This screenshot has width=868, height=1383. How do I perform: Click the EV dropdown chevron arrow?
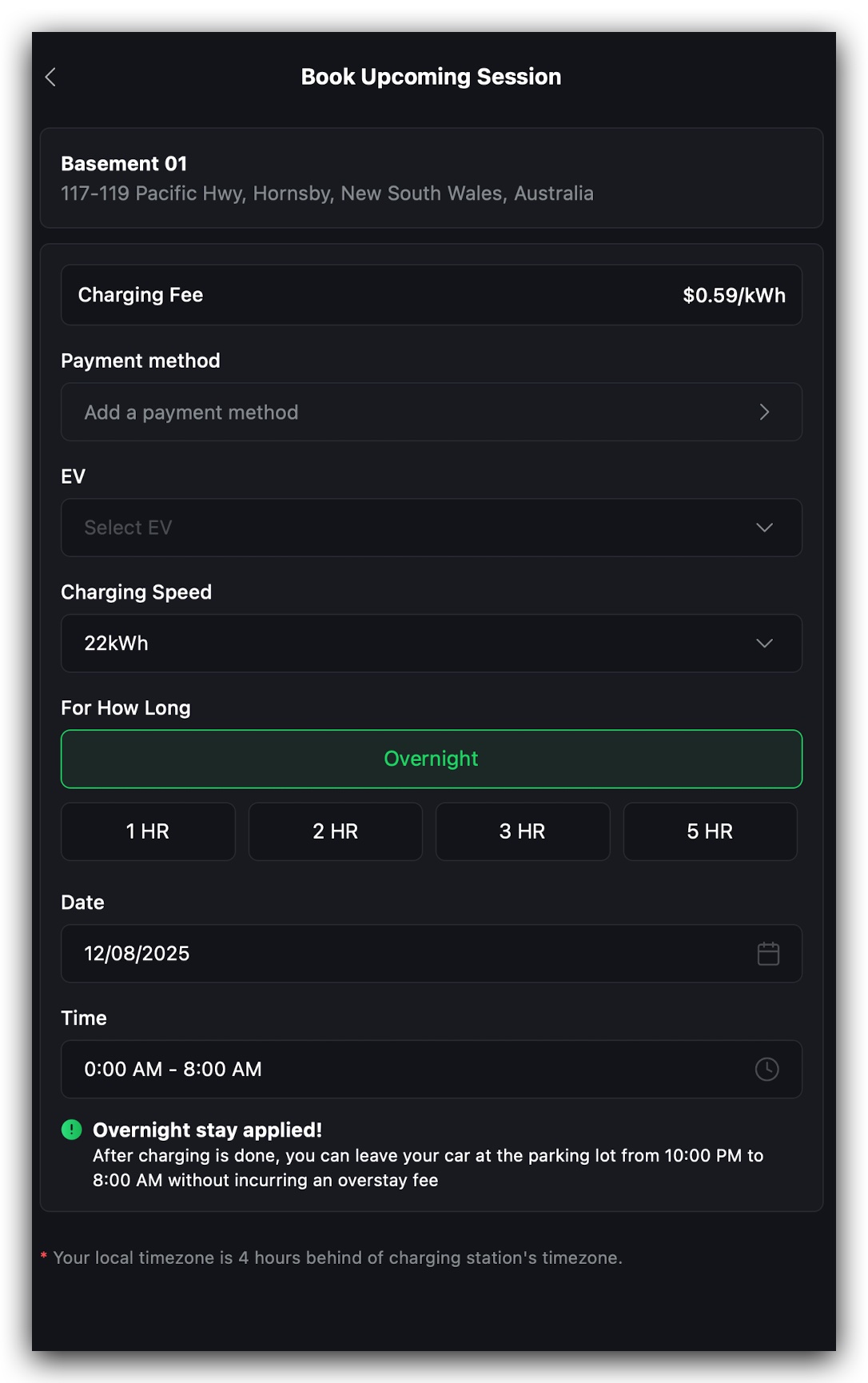pos(764,528)
